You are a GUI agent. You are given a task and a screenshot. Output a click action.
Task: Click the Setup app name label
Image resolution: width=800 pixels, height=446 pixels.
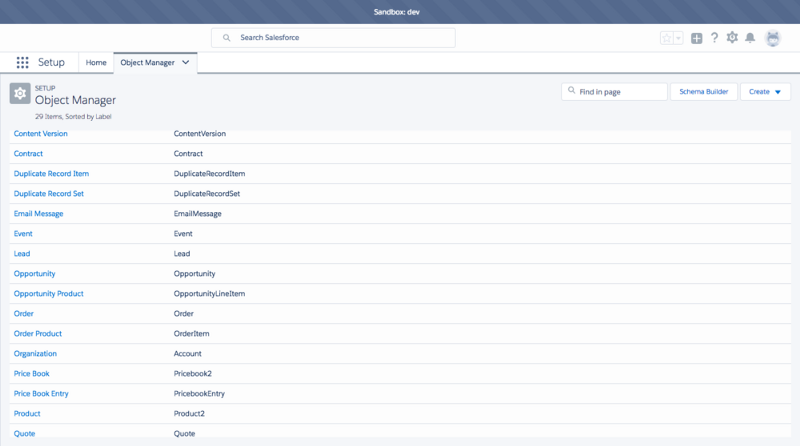pos(52,62)
